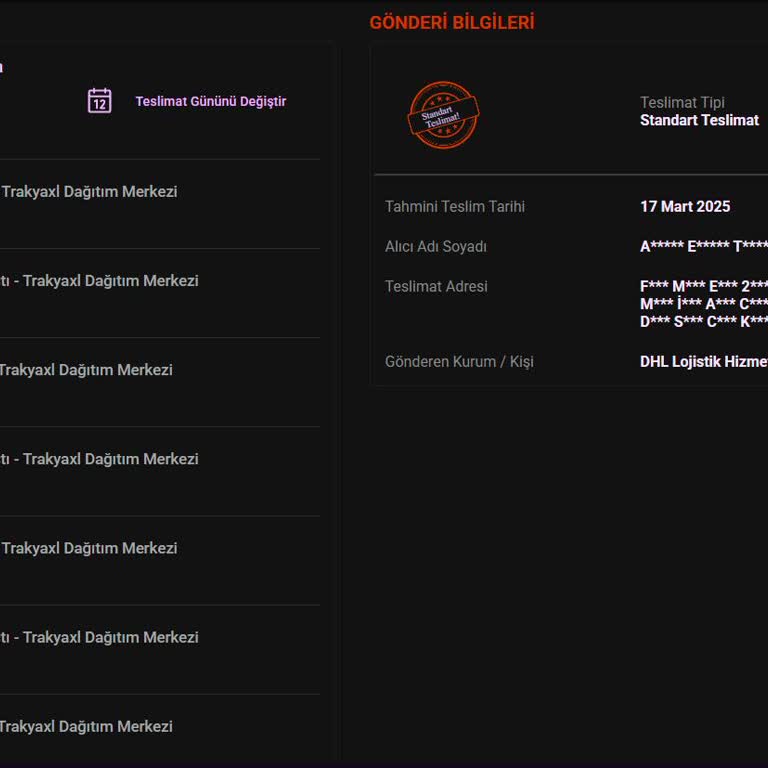Click the Standart Teslimat stamp icon
768x768 pixels.
pos(443,115)
